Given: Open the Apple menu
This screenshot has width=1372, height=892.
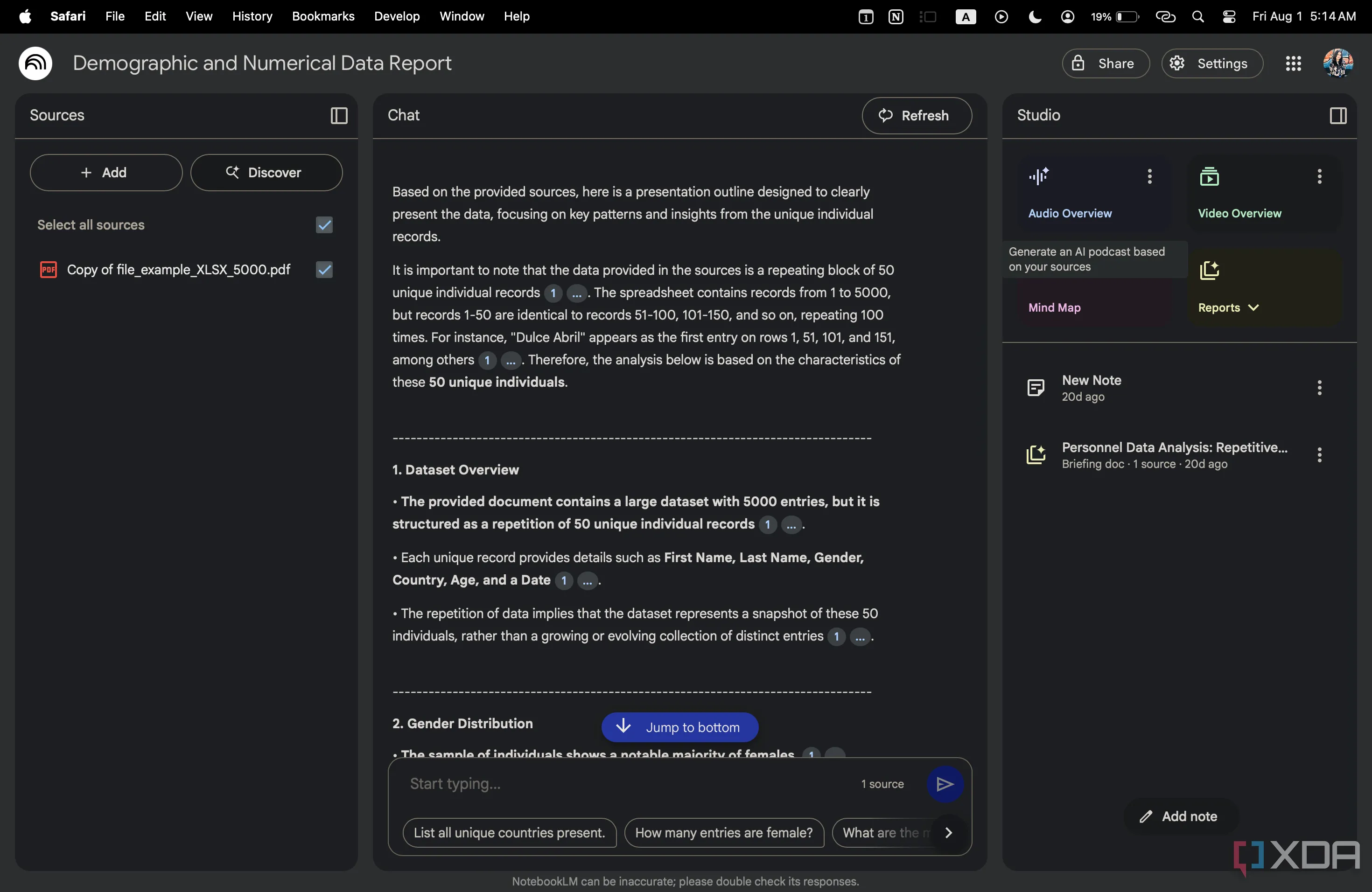Looking at the screenshot, I should click(x=25, y=17).
